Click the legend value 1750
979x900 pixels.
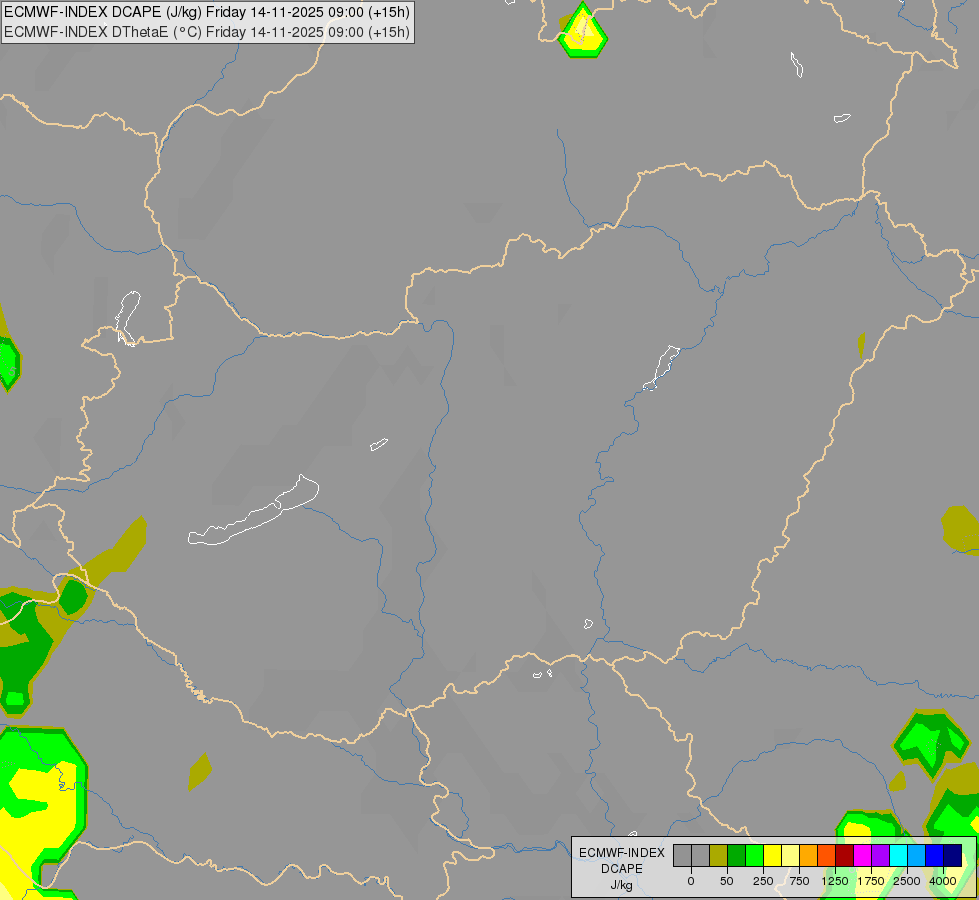[x=871, y=881]
